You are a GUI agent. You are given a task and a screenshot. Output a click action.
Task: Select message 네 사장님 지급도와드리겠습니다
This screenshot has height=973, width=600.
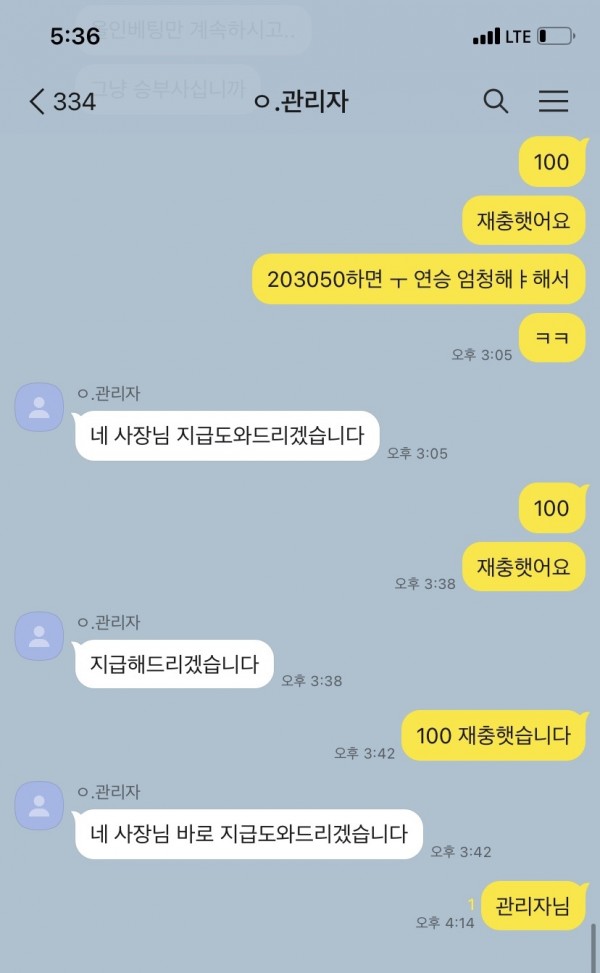click(x=227, y=436)
